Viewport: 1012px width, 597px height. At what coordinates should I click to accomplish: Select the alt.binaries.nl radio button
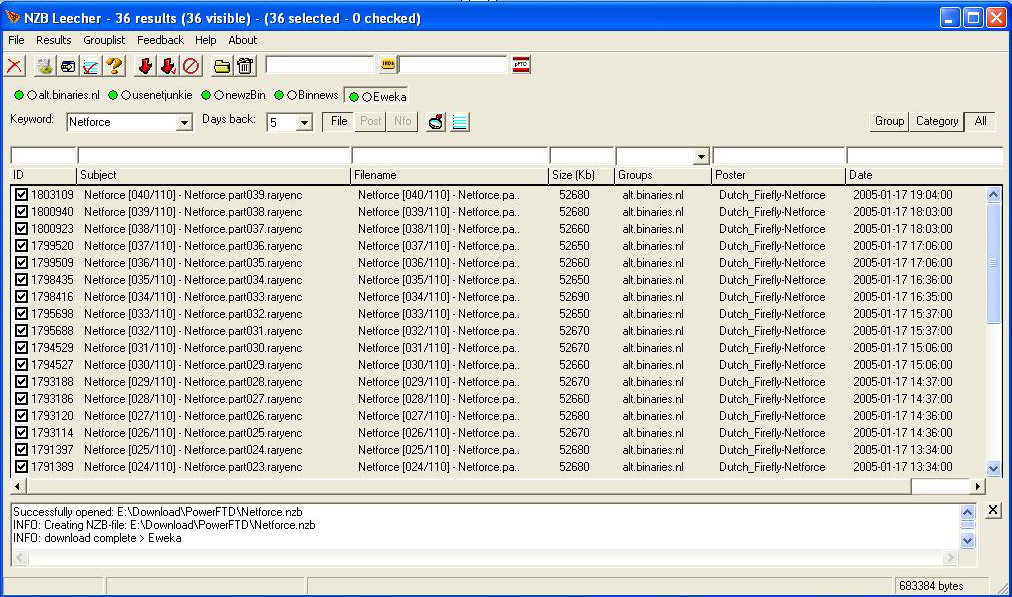[x=32, y=96]
